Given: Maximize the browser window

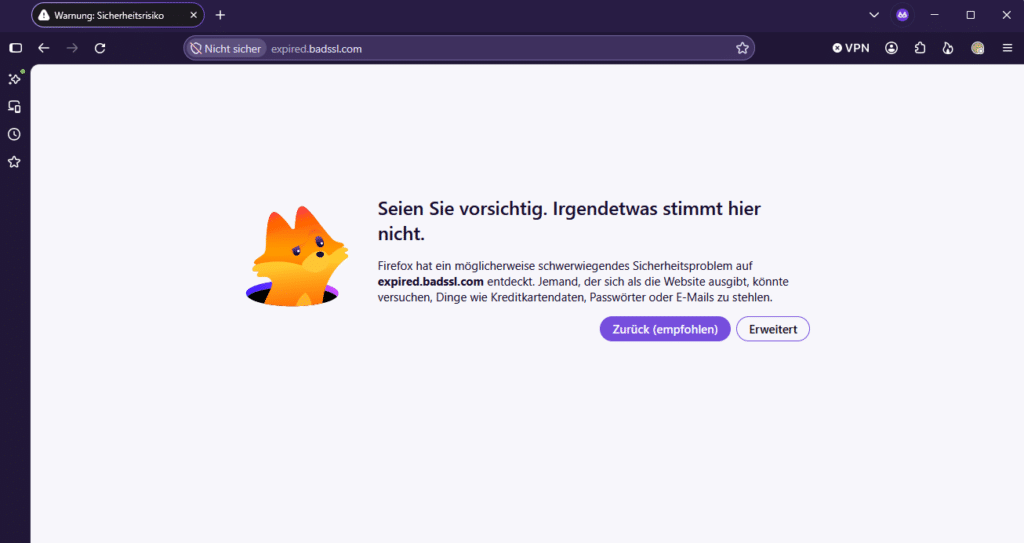Looking at the screenshot, I should (970, 15).
